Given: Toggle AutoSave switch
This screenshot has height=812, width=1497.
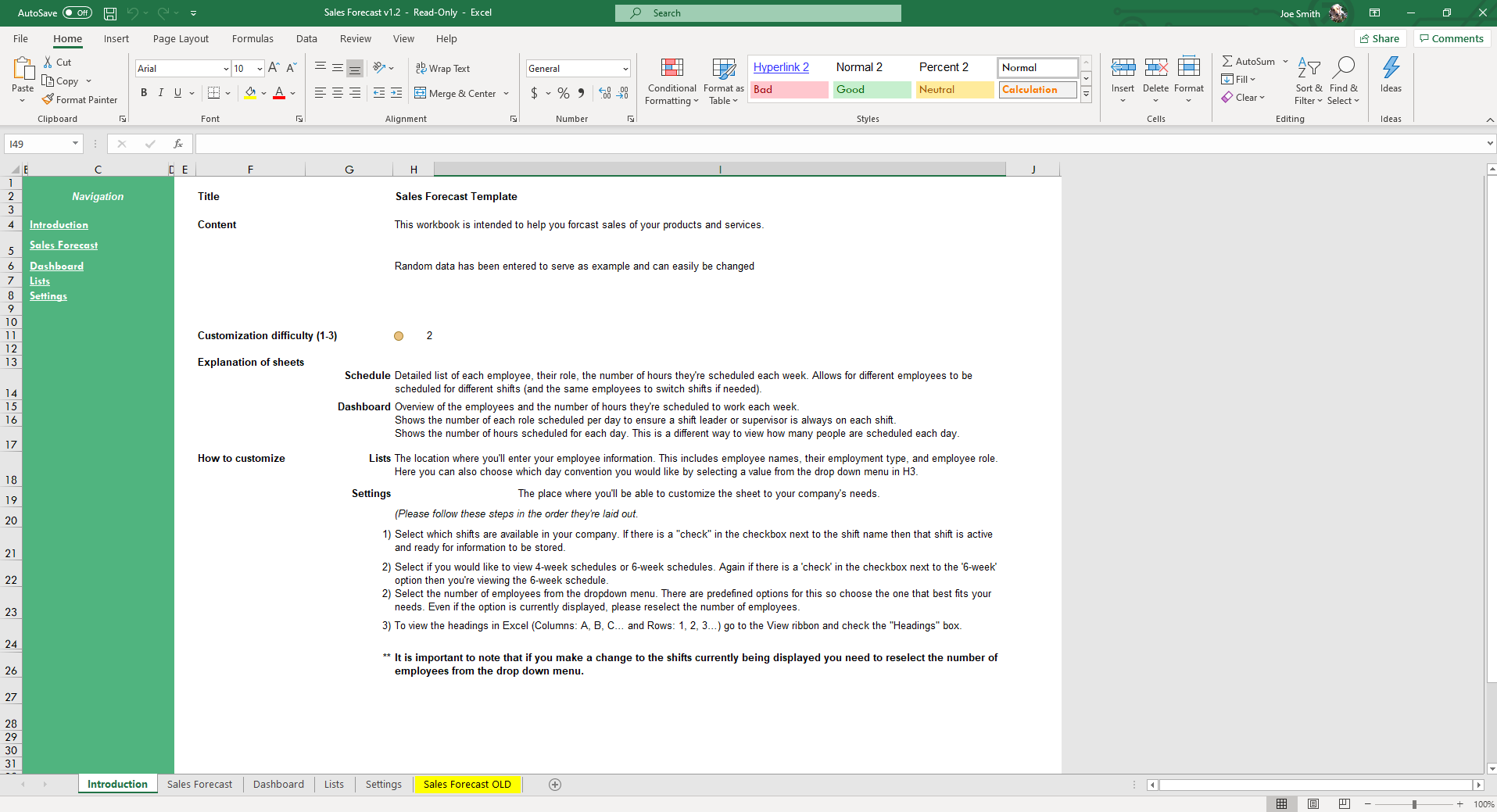Looking at the screenshot, I should (x=77, y=13).
